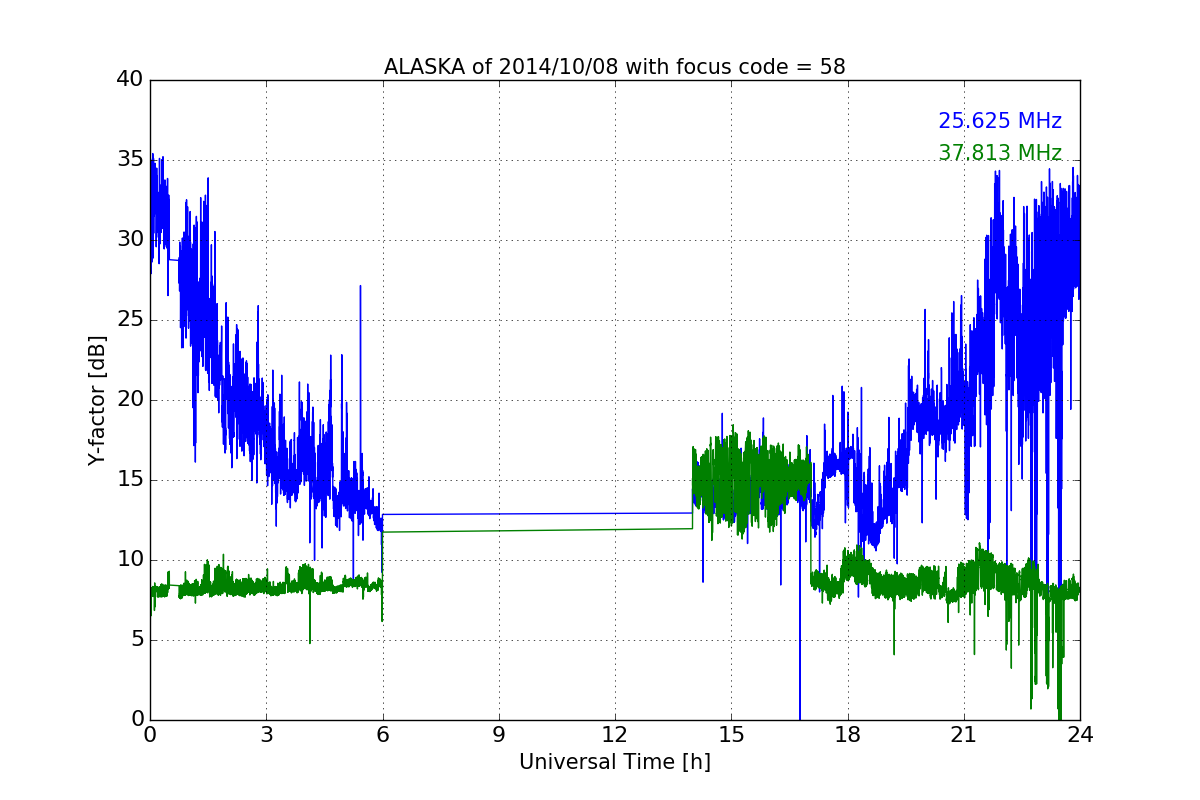Click the y-axis tick label 40
Viewport: 1200px width, 800px height.
pos(130,79)
